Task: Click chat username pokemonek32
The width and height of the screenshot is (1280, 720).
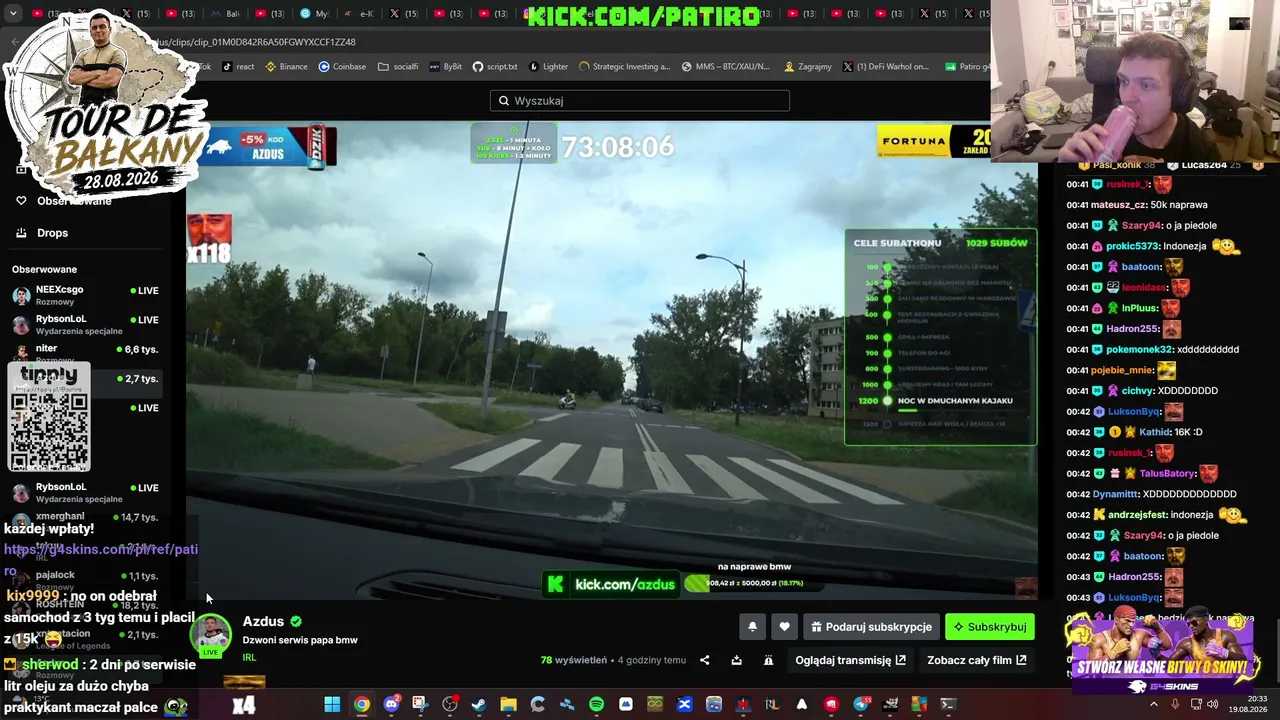Action: (x=1139, y=350)
